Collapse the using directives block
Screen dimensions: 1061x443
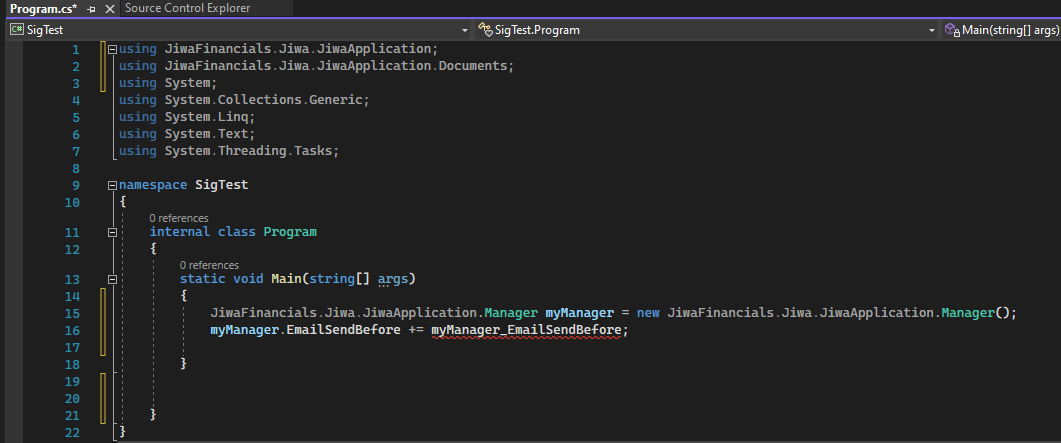[x=111, y=49]
